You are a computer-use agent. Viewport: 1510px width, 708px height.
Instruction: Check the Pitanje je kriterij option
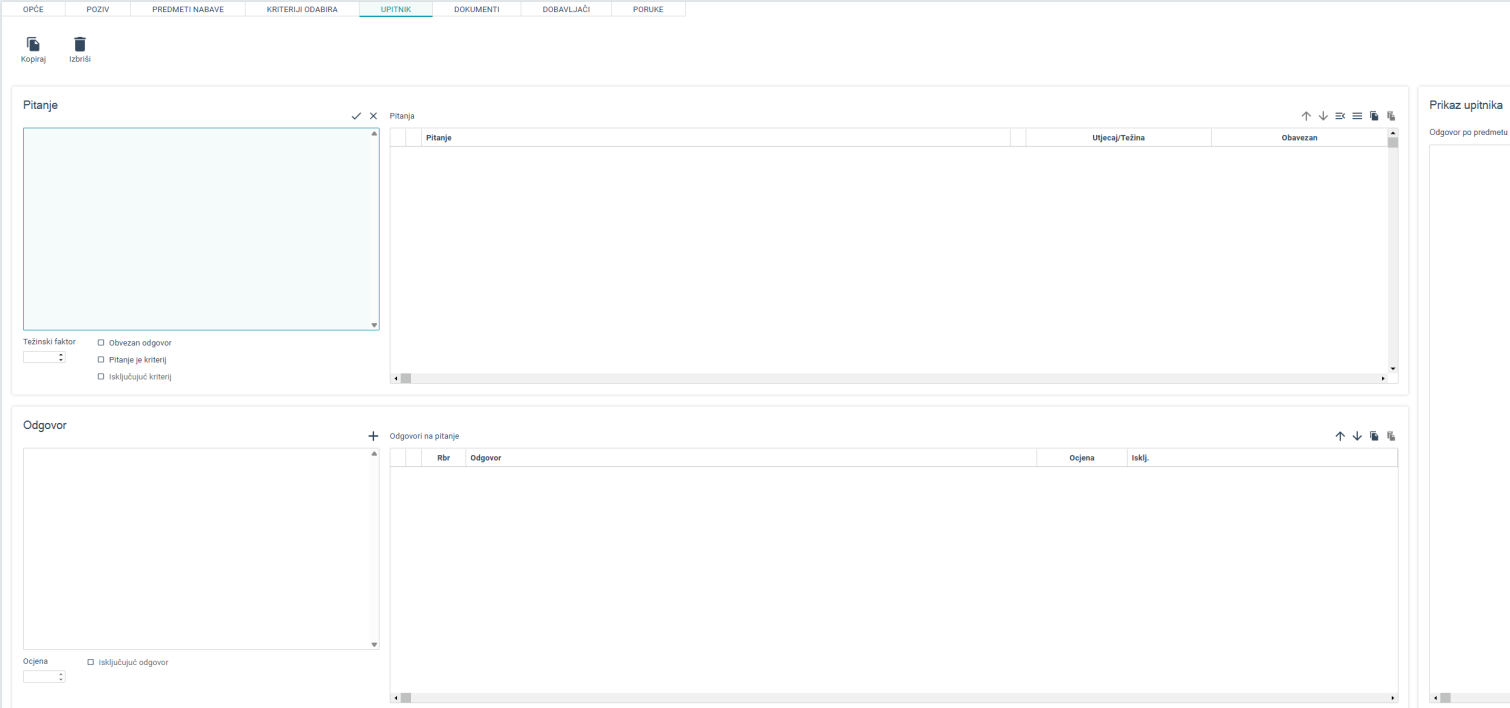[x=101, y=360]
